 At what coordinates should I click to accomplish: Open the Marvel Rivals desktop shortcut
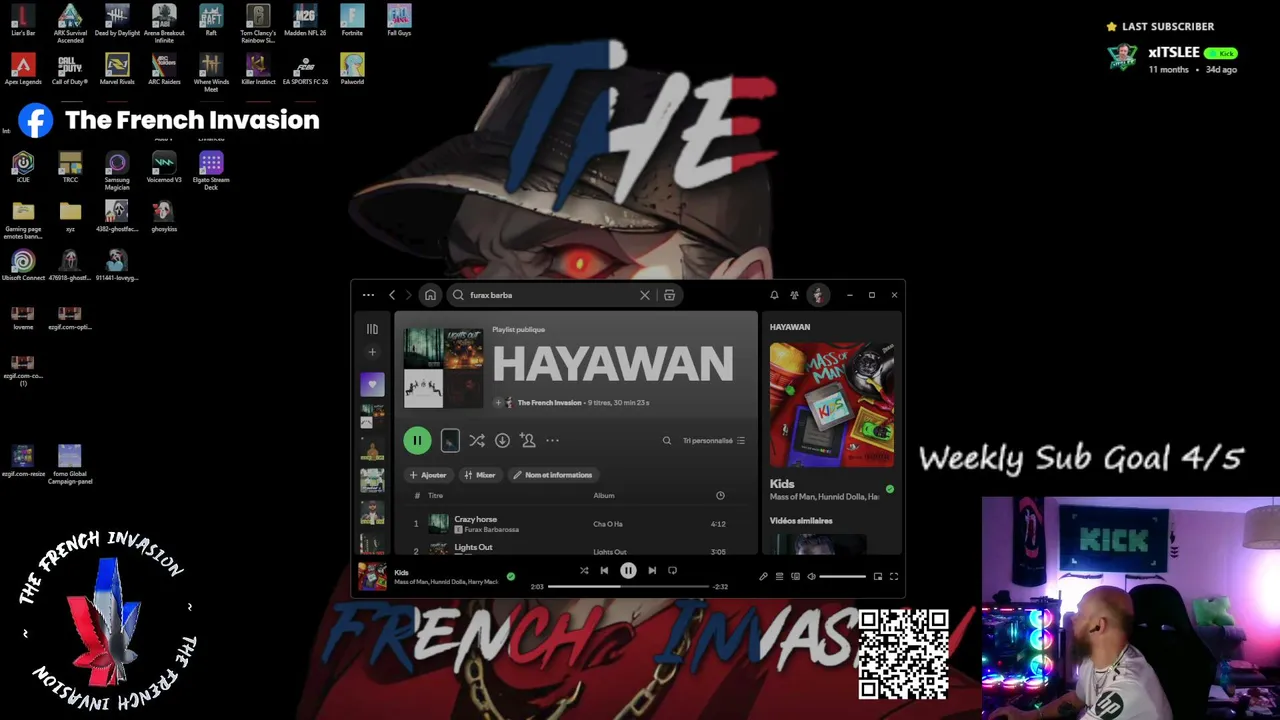click(x=117, y=70)
